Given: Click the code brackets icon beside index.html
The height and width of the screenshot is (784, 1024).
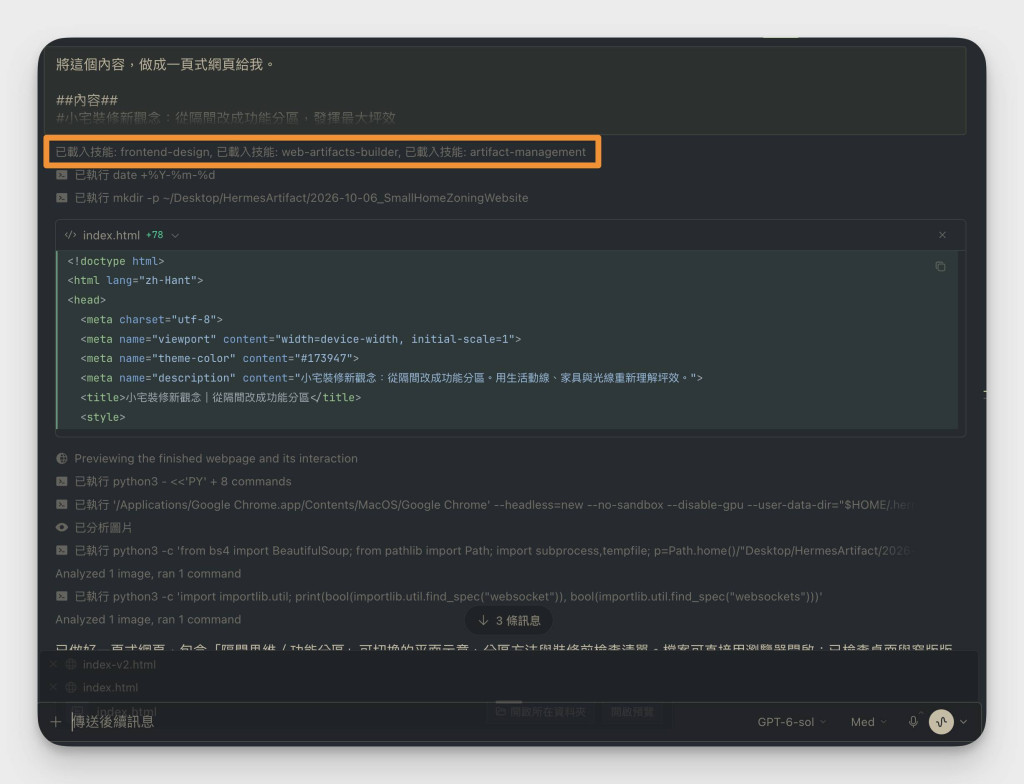Looking at the screenshot, I should 71,235.
